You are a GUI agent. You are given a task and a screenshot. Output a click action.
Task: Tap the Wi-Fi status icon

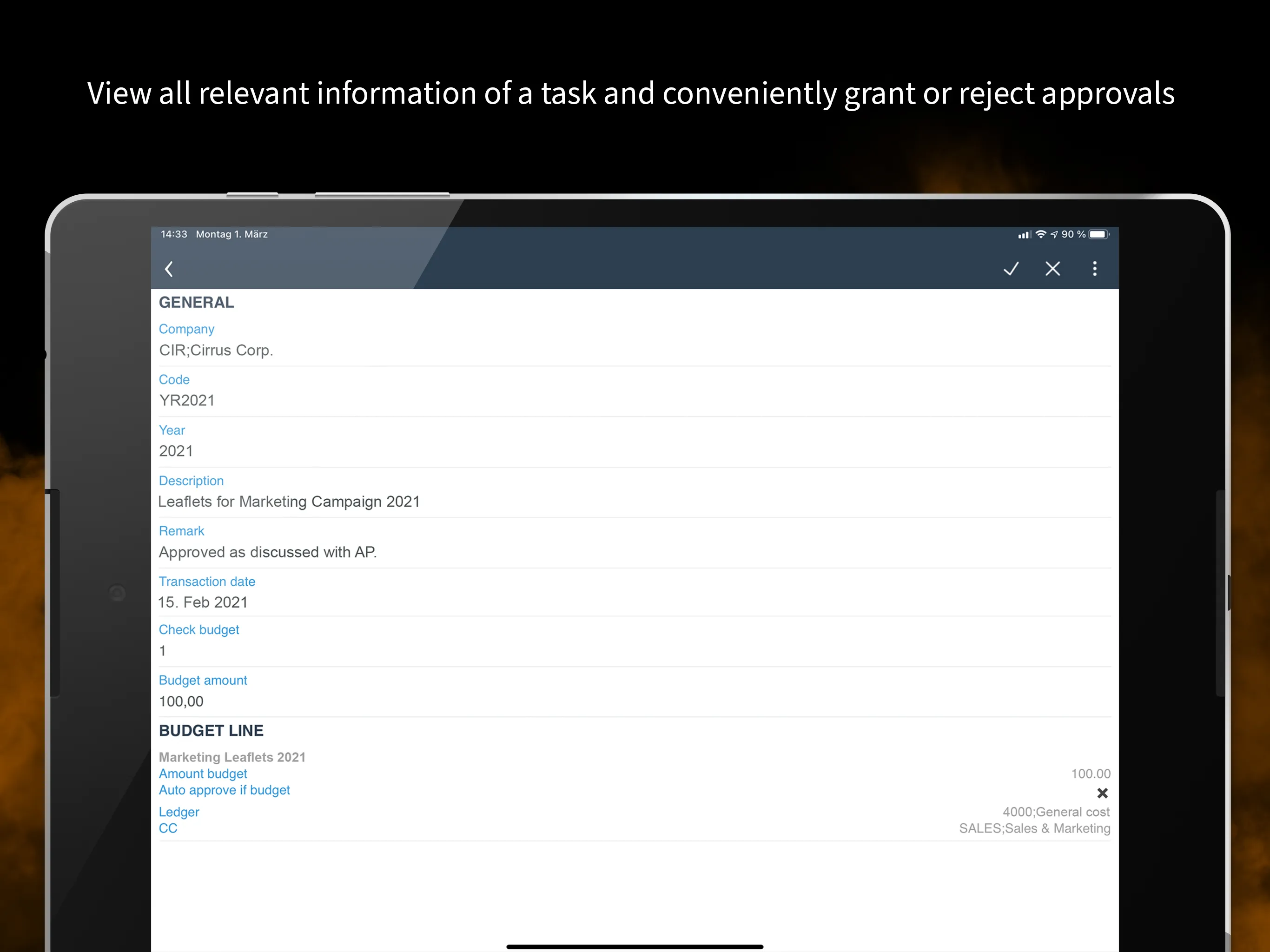coord(1040,234)
